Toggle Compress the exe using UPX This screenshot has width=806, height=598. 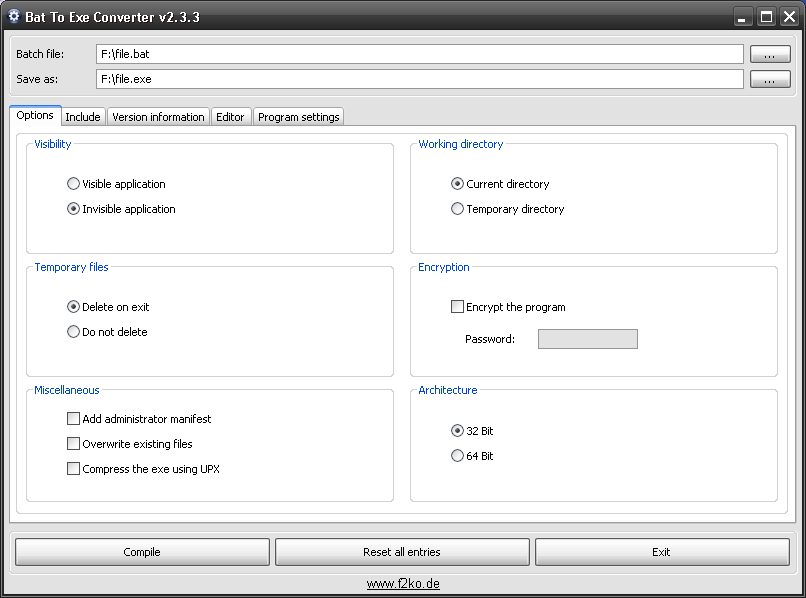click(73, 469)
